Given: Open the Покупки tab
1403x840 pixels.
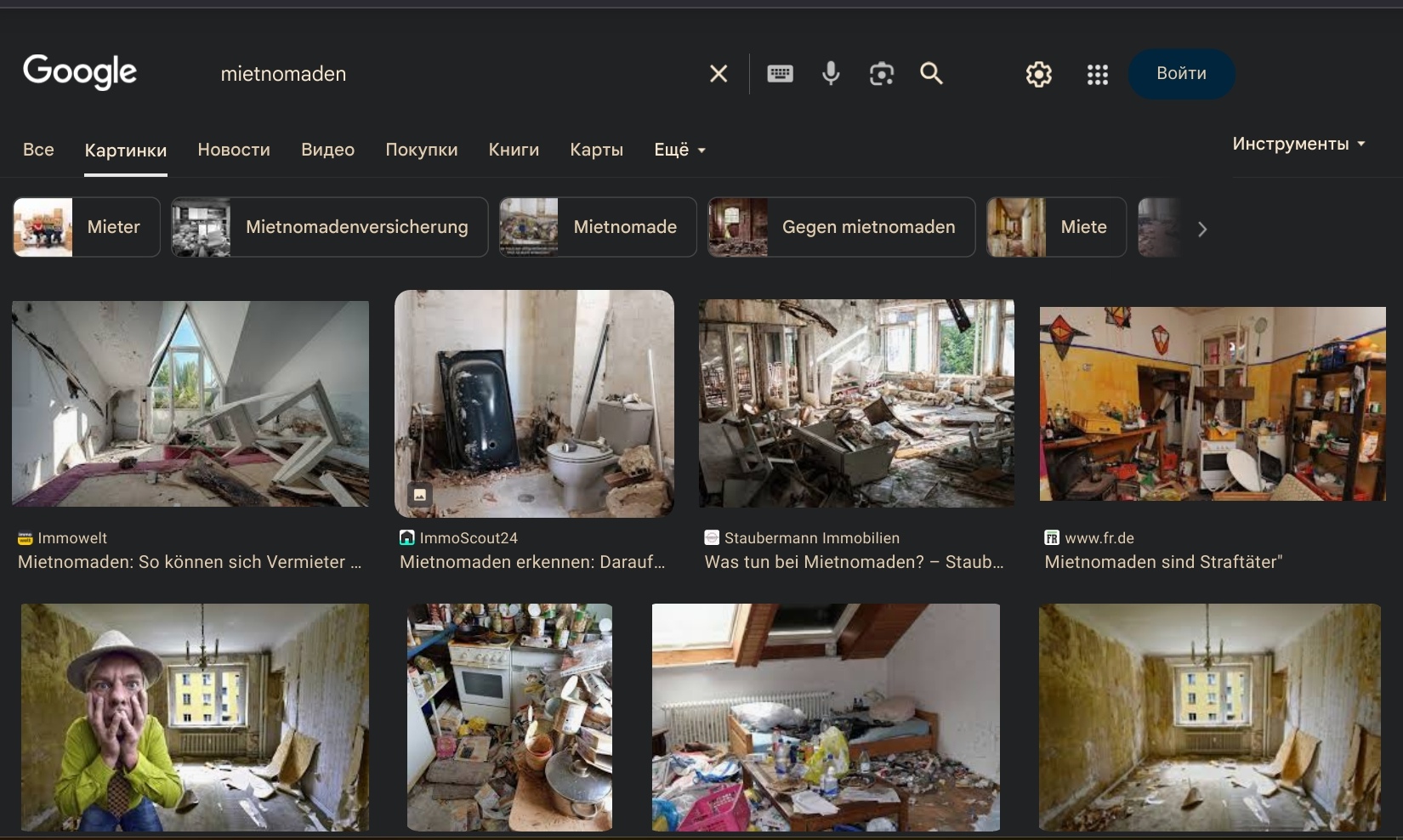Looking at the screenshot, I should [x=422, y=150].
